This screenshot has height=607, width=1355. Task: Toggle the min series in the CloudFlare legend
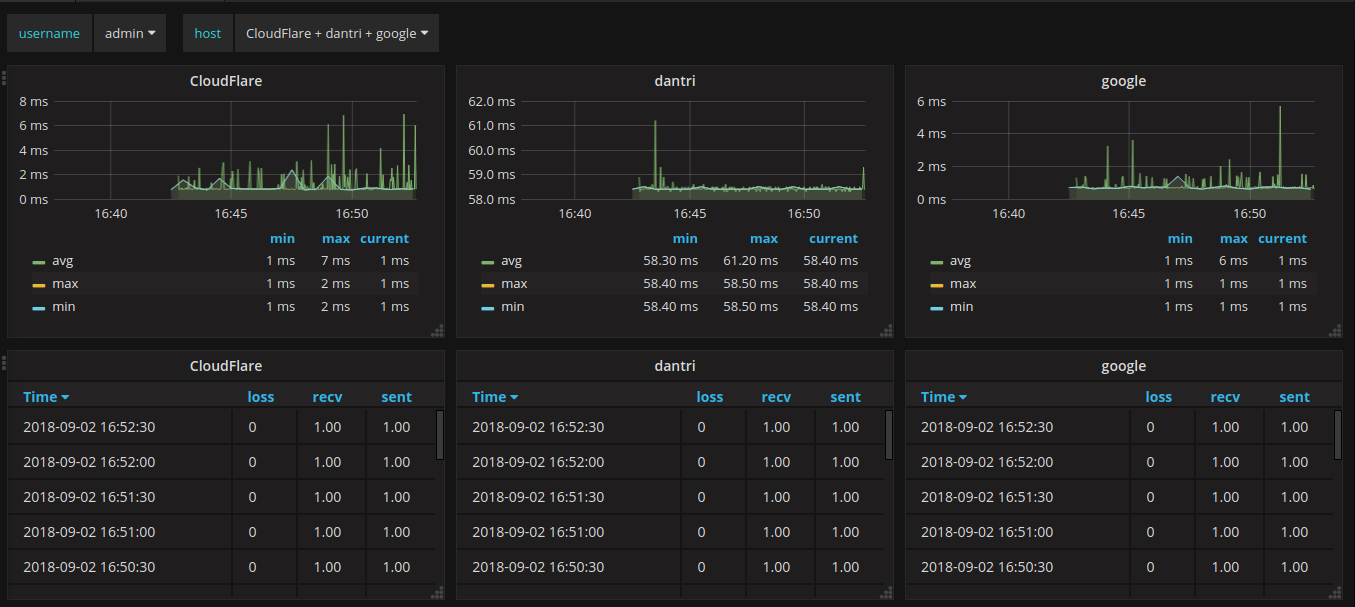64,307
